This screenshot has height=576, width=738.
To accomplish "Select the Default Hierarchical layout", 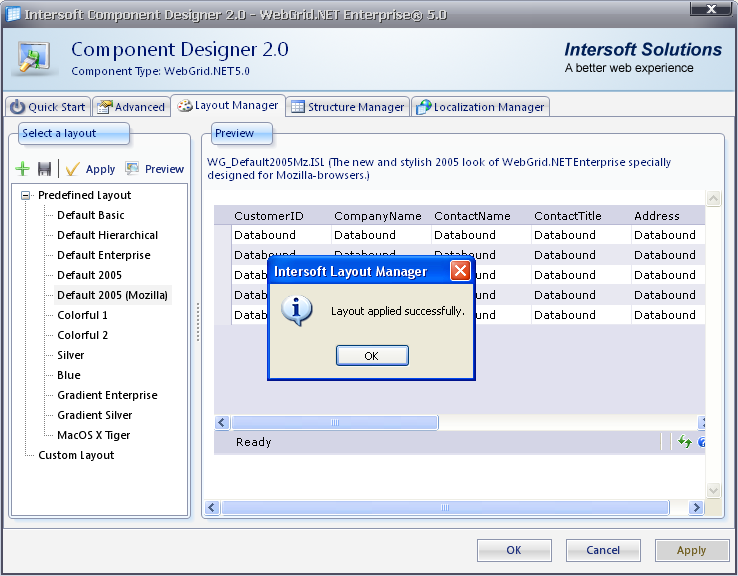I will pyautogui.click(x=107, y=235).
